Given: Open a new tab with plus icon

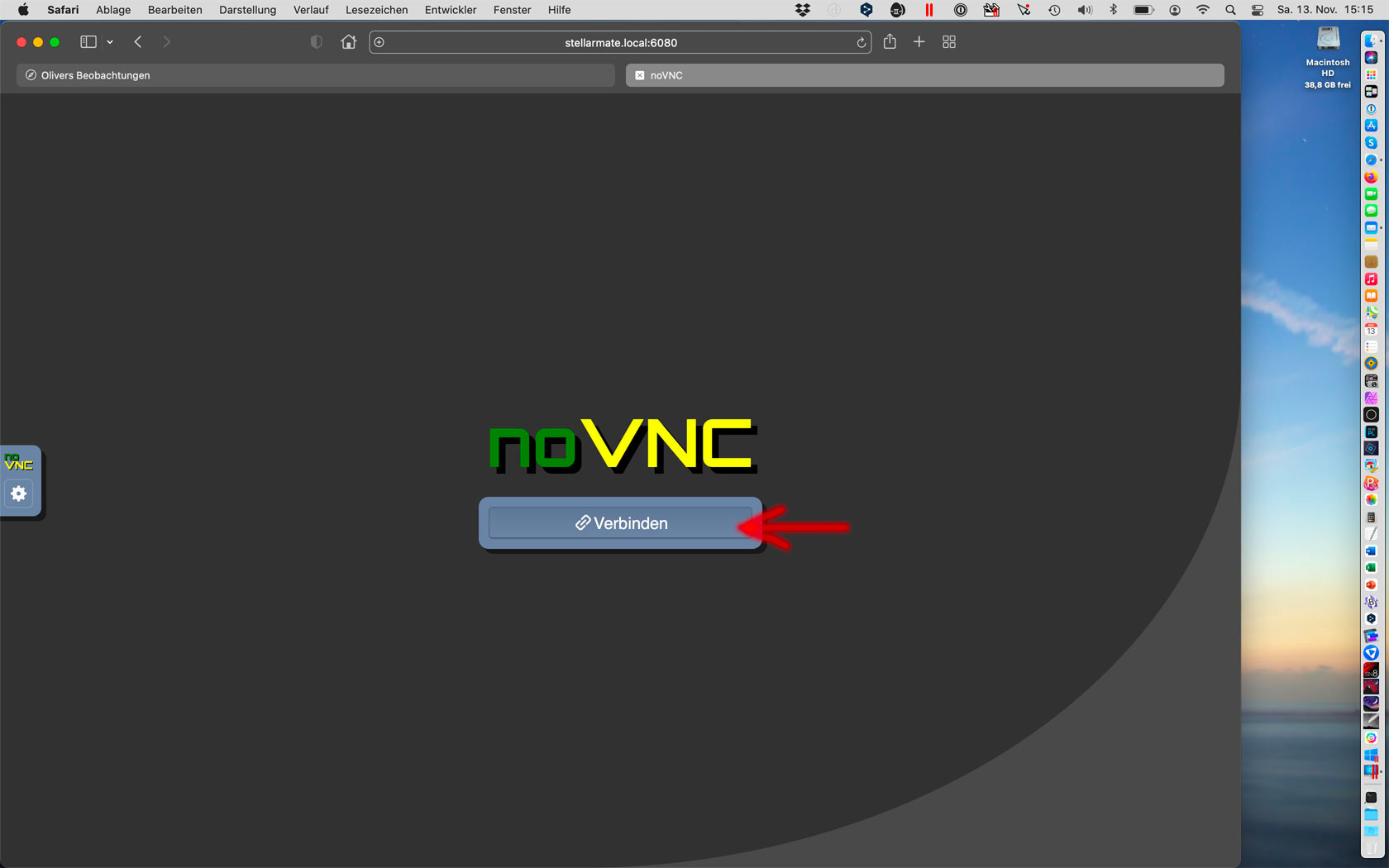Looking at the screenshot, I should [x=919, y=42].
